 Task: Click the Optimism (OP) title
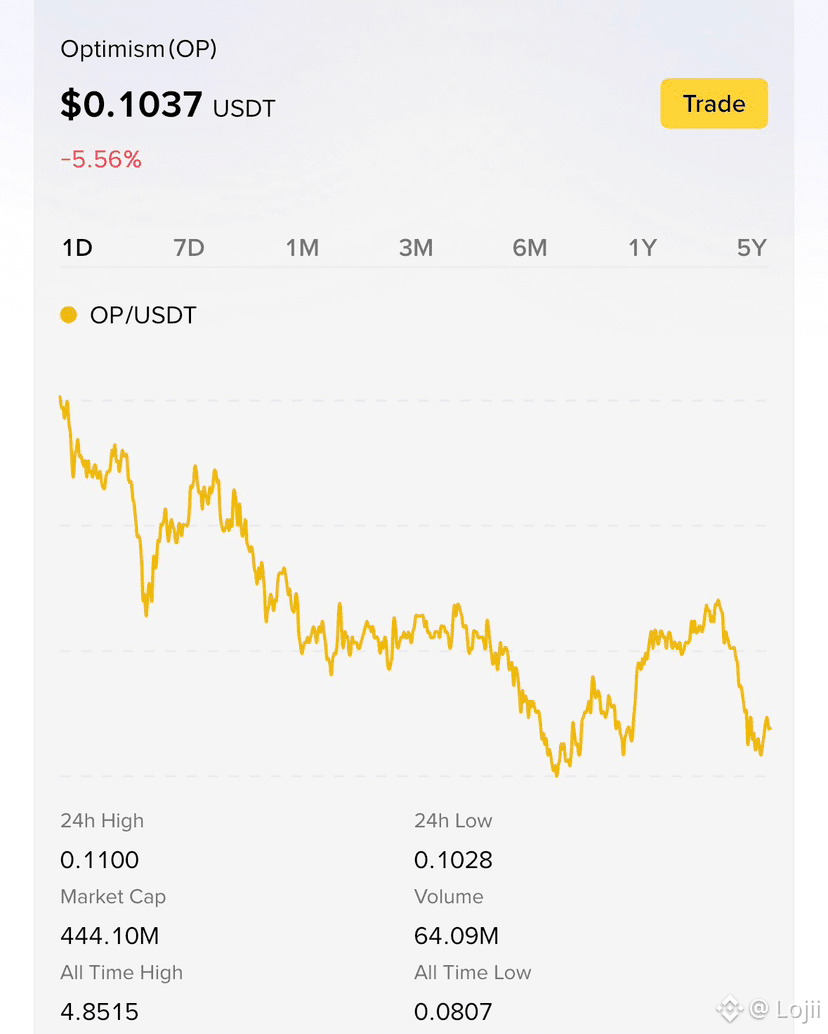(138, 49)
